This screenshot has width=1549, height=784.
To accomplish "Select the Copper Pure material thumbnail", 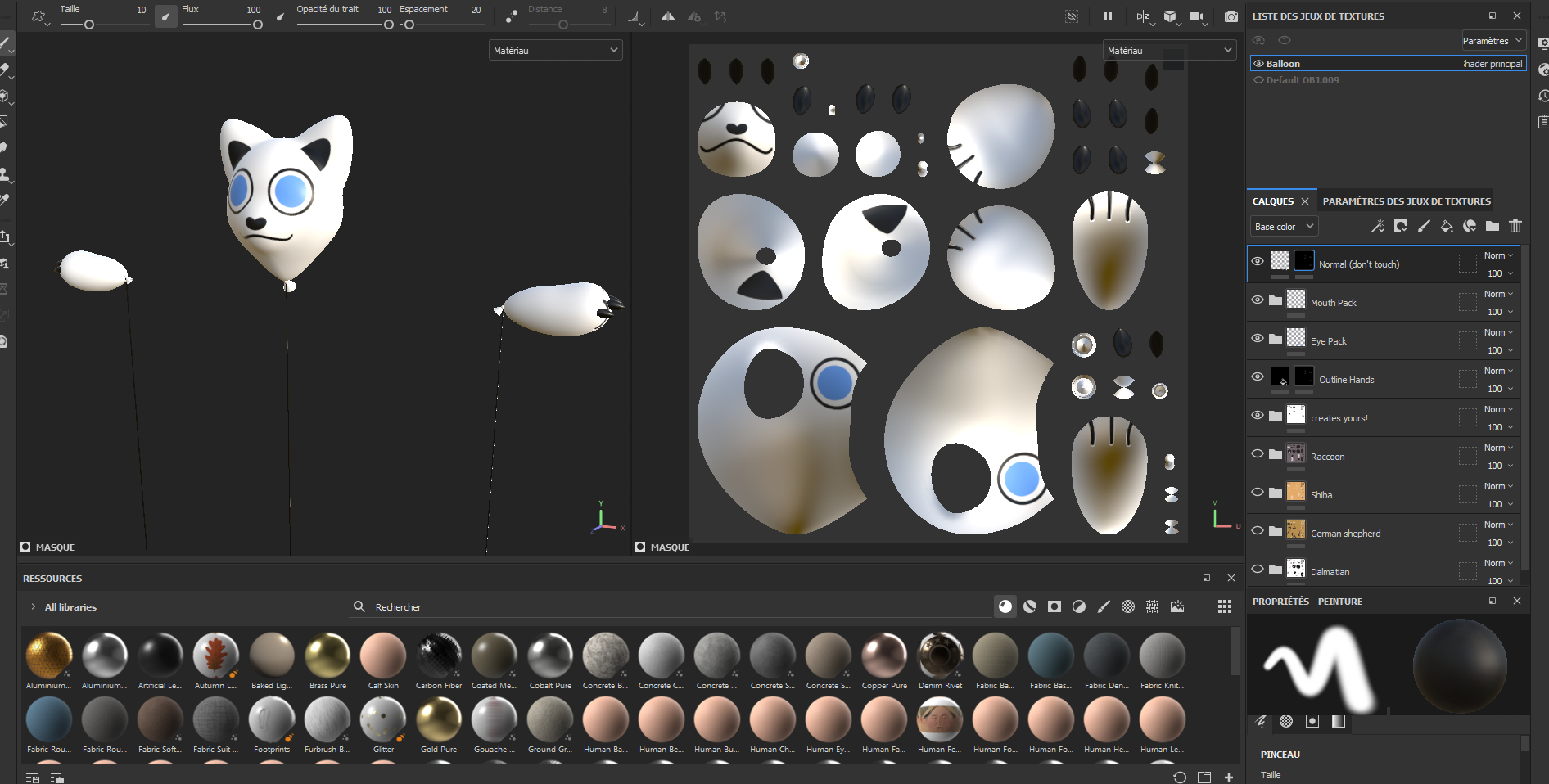I will (x=884, y=661).
